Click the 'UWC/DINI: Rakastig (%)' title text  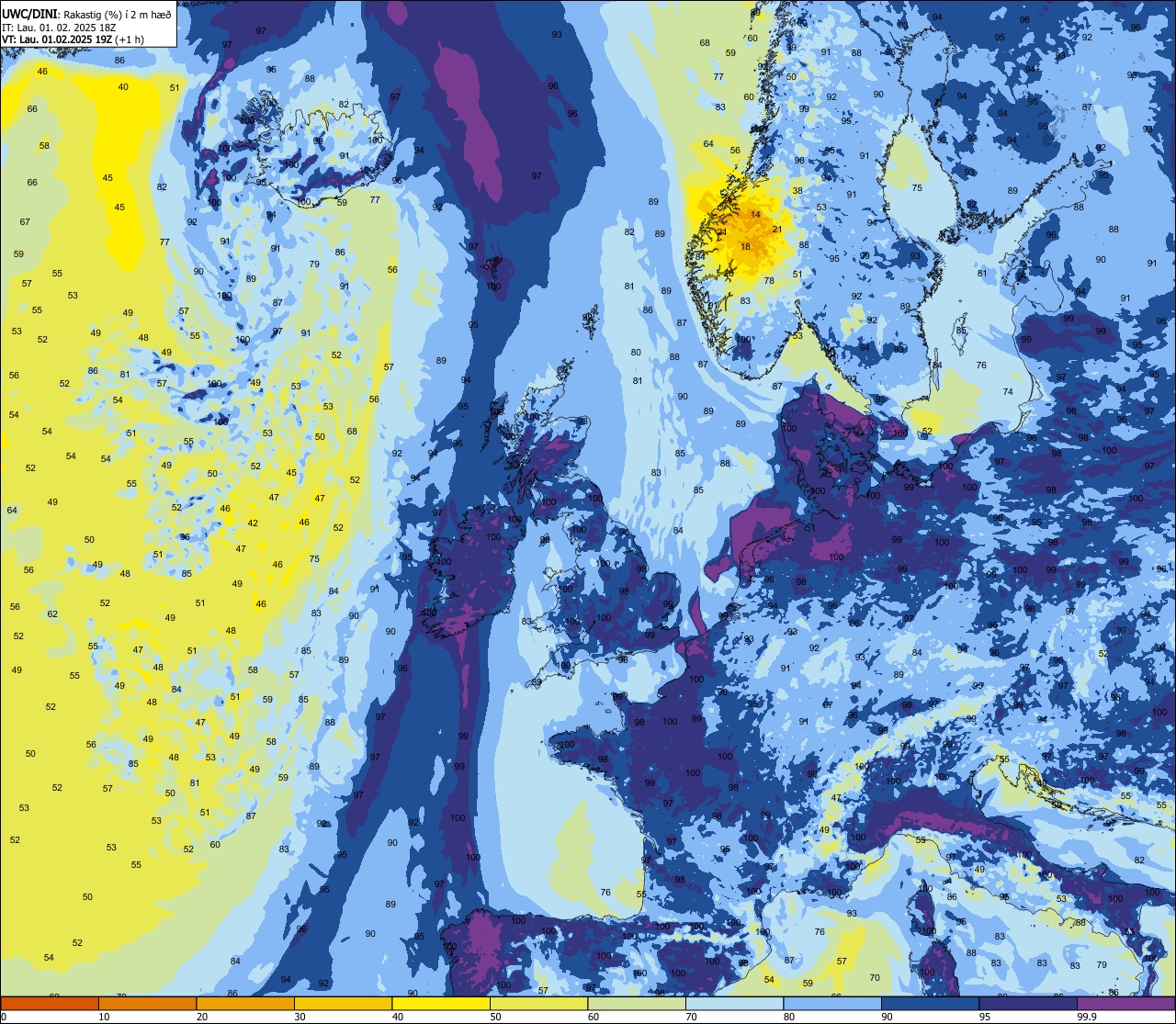[63, 14]
